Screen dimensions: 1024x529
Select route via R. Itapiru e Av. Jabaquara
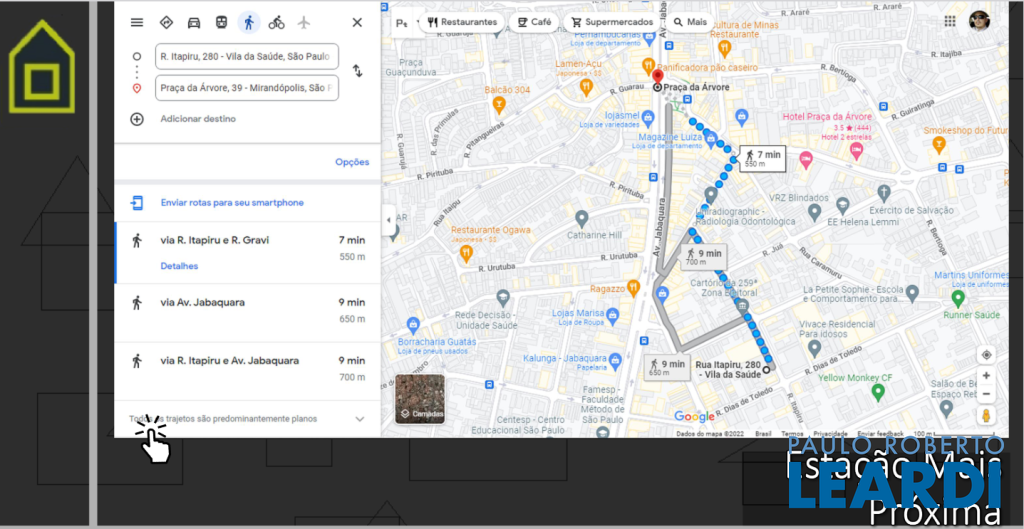(248, 369)
